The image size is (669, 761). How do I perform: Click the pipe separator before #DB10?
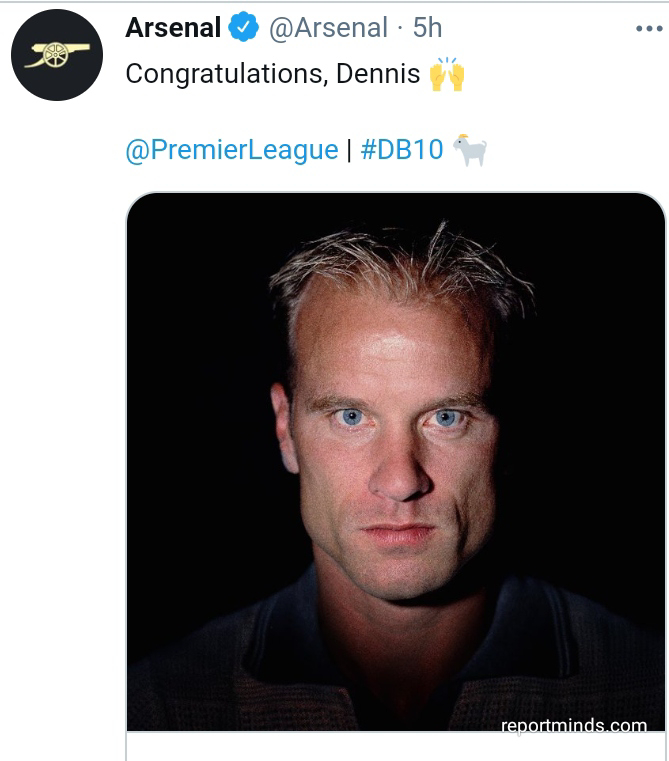pos(349,150)
